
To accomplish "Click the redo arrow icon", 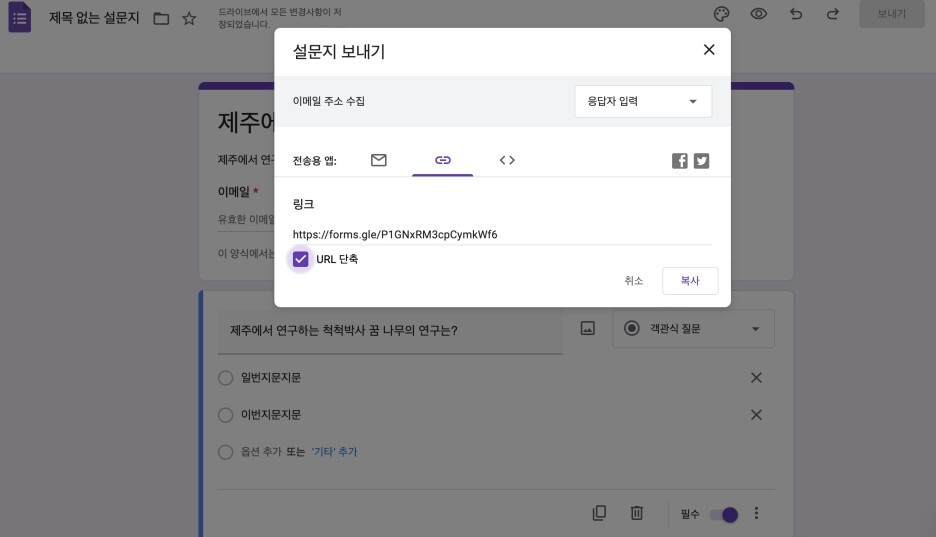I will pyautogui.click(x=833, y=14).
